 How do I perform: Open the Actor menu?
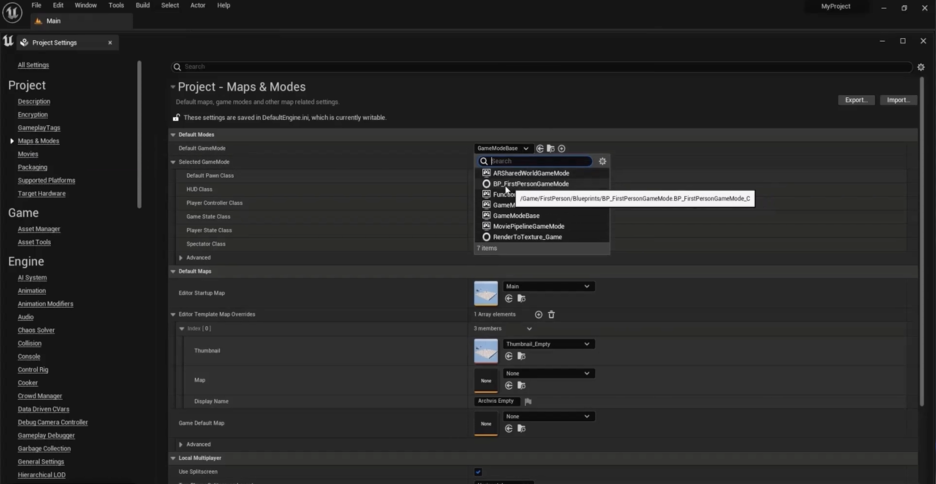(x=198, y=5)
